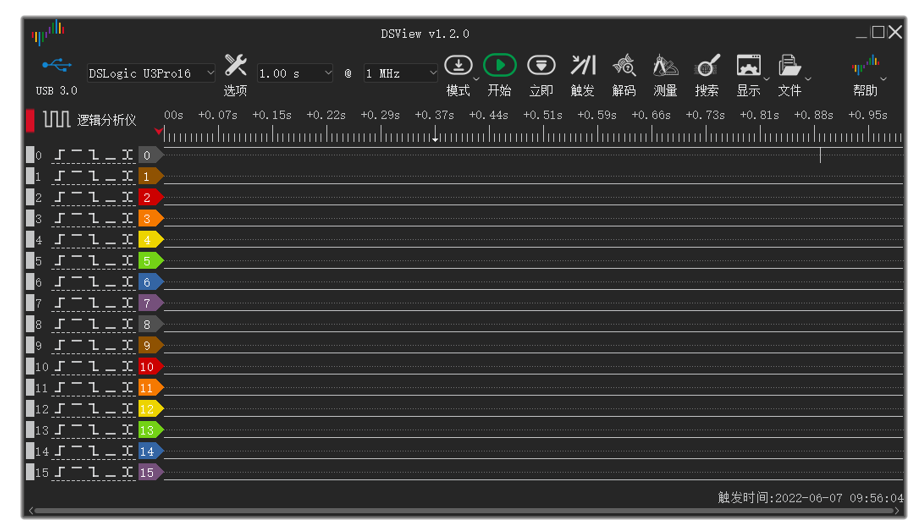Start capture with the 开始 button

[x=499, y=66]
